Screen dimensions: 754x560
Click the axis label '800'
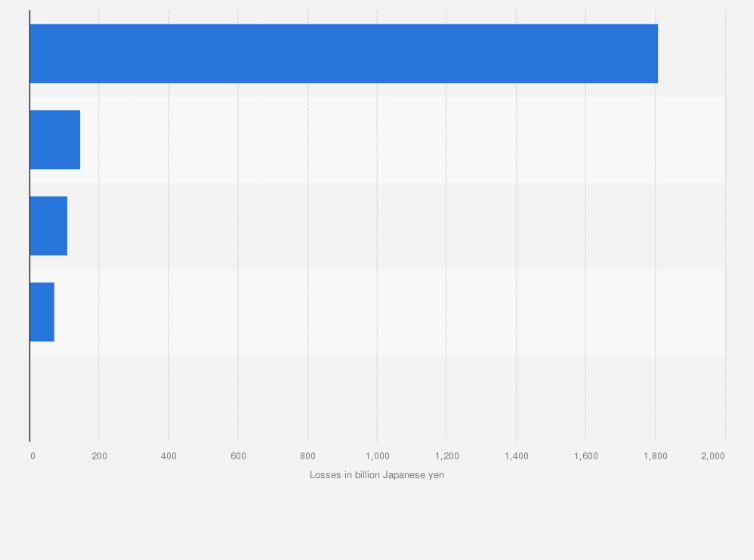click(308, 456)
